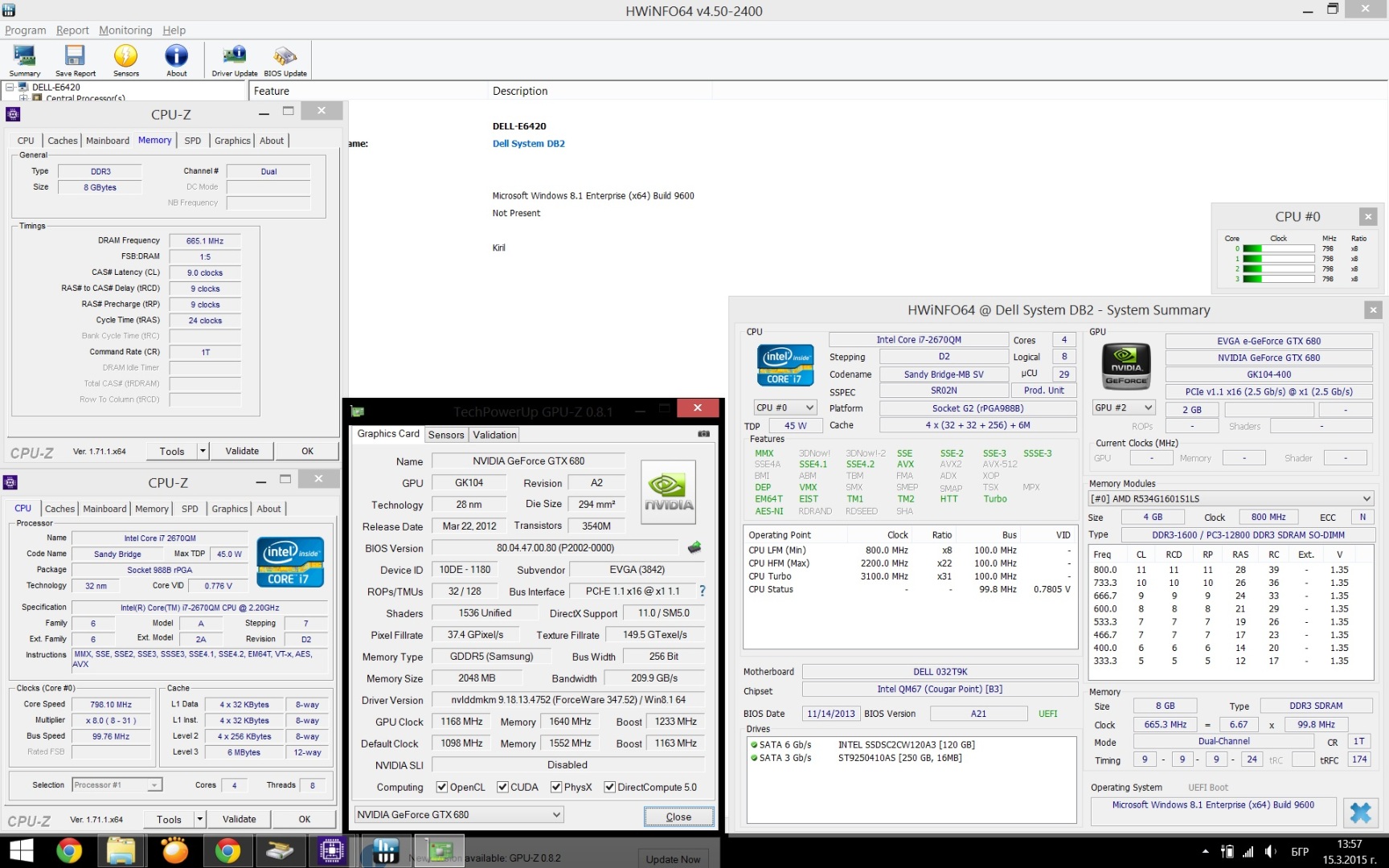The width and height of the screenshot is (1389, 868).
Task: Open the Program menu
Action: [26, 30]
